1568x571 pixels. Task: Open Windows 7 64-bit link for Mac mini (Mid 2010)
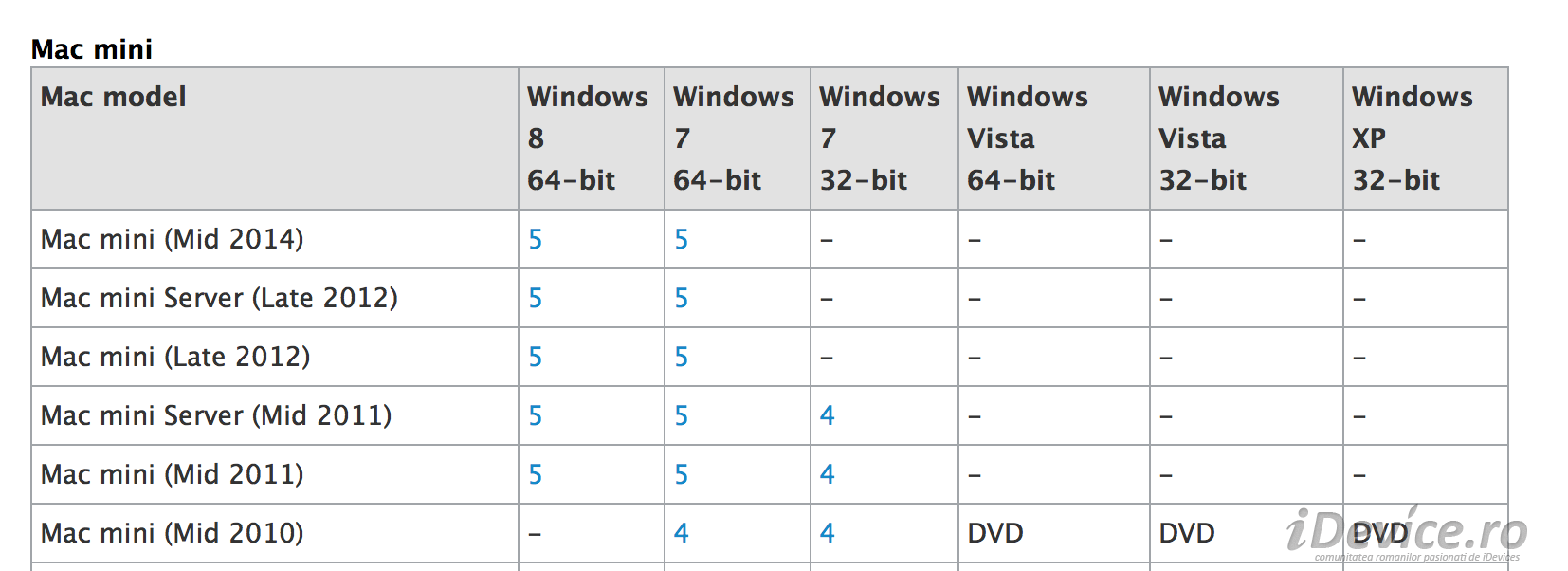[682, 533]
